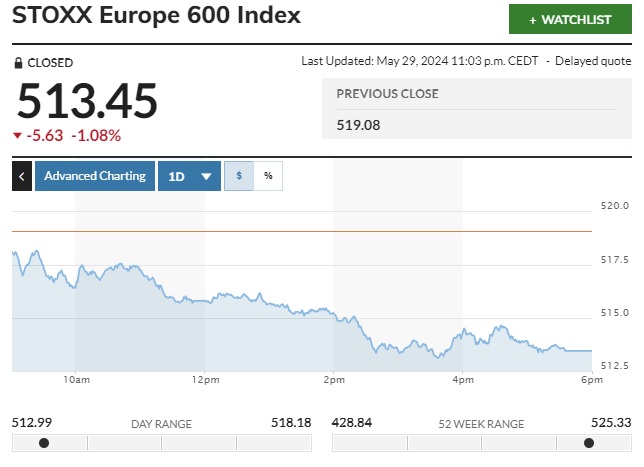Switch chart to percent change view
The width and height of the screenshot is (644, 467).
pos(268,176)
